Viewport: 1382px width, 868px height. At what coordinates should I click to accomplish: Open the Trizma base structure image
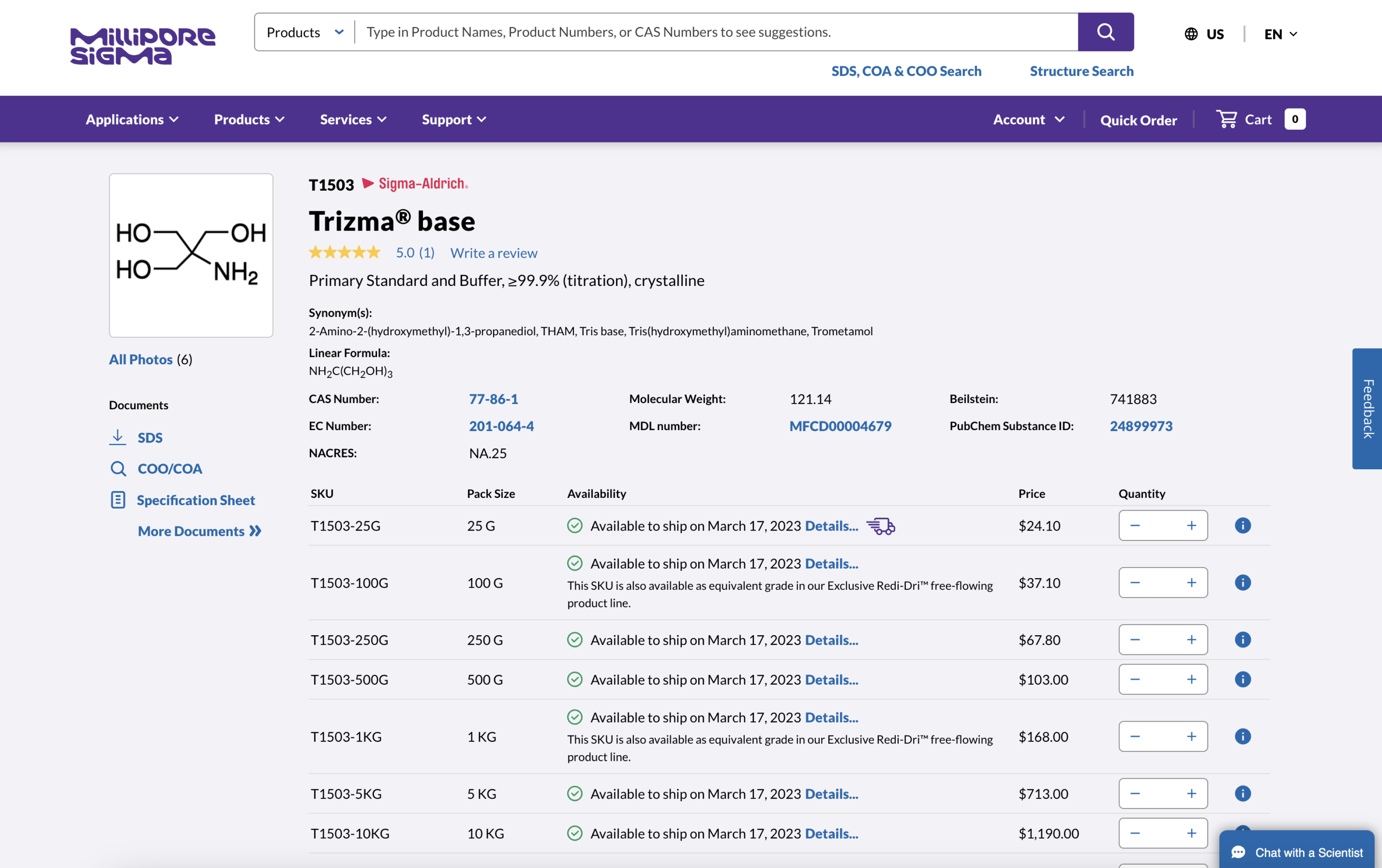click(x=191, y=255)
